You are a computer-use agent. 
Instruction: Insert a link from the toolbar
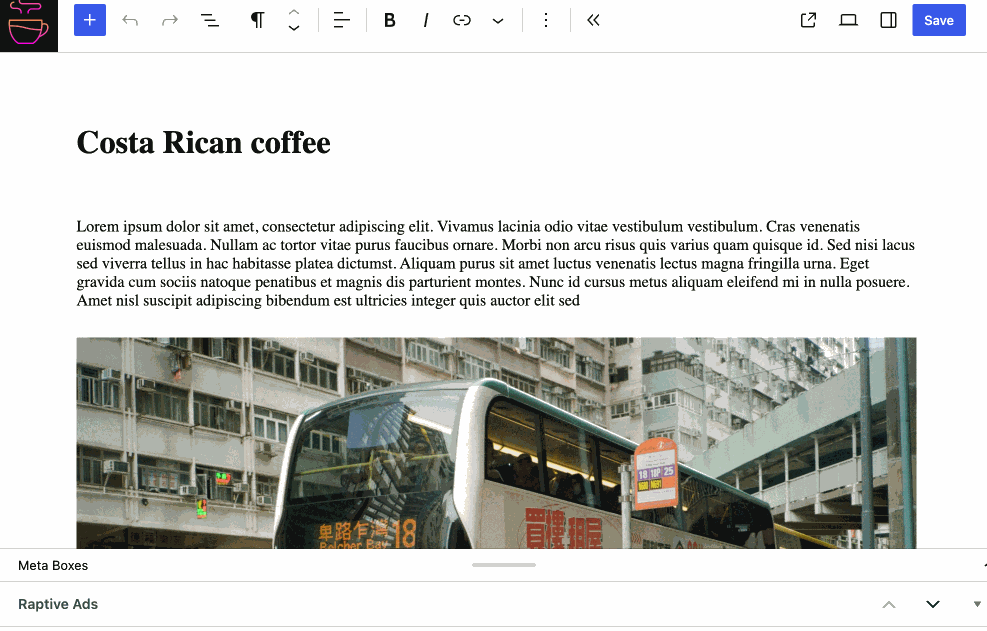(462, 20)
